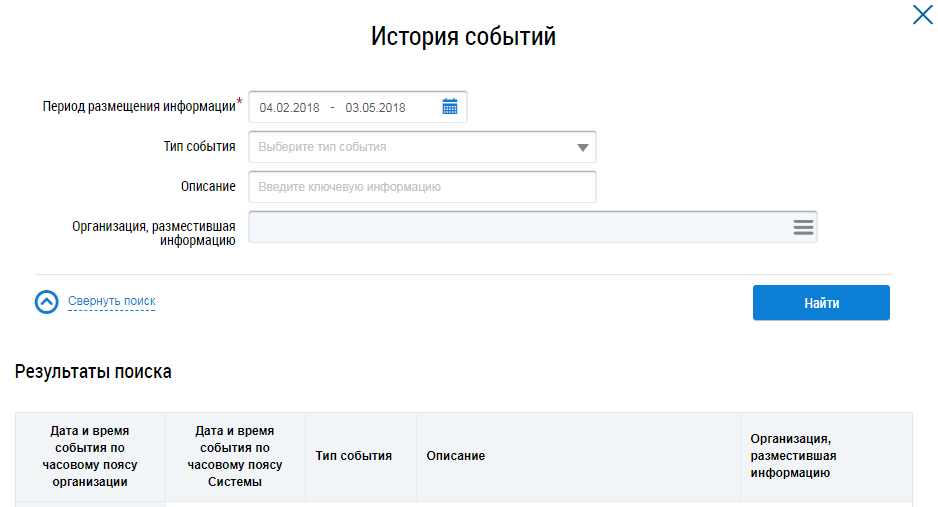This screenshot has width=938, height=507.
Task: Close the История событий dialog
Action: tap(922, 15)
